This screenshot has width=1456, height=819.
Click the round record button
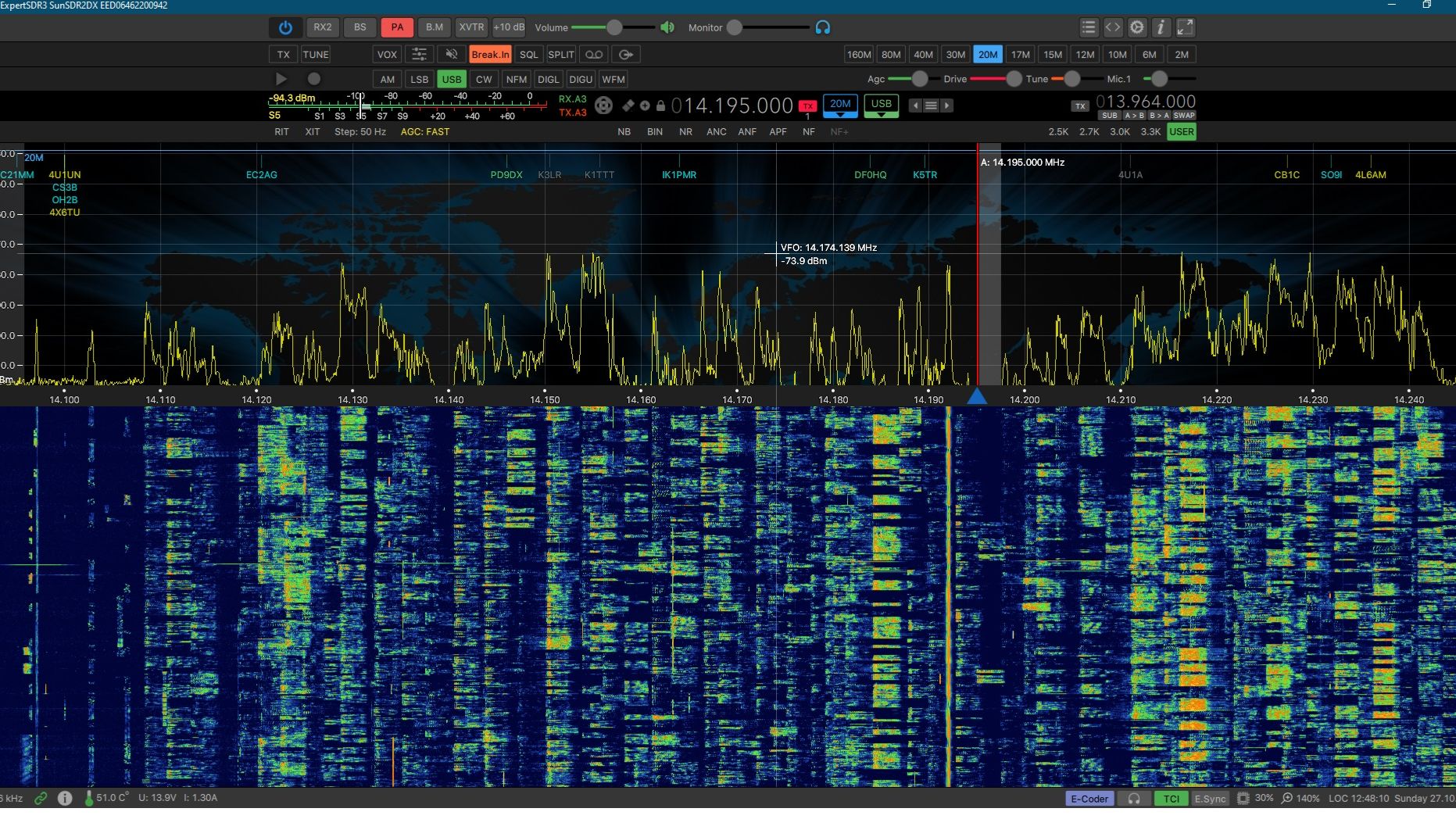coord(314,79)
